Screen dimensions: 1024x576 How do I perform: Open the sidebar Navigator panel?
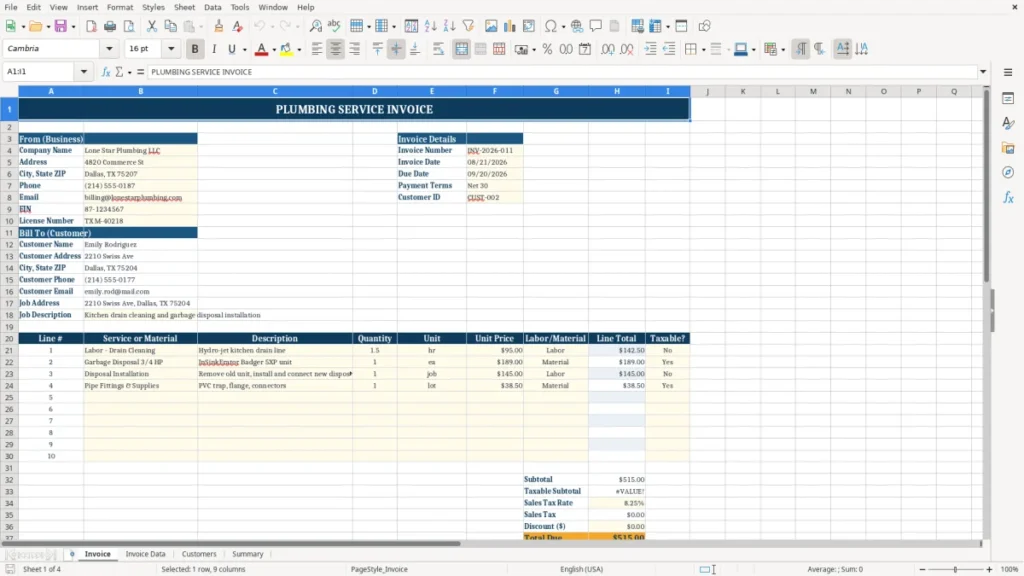point(1008,172)
